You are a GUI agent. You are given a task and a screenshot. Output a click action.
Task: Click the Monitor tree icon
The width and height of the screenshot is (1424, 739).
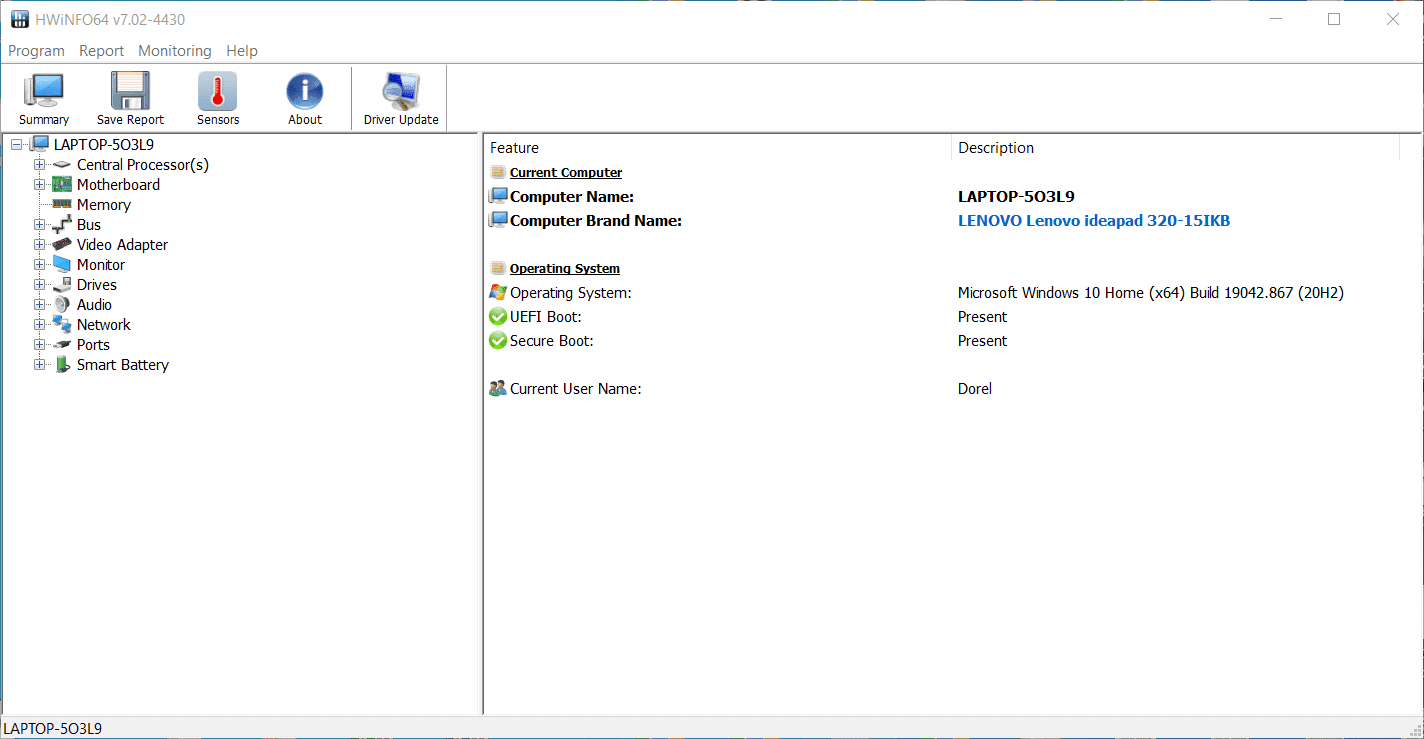point(62,265)
